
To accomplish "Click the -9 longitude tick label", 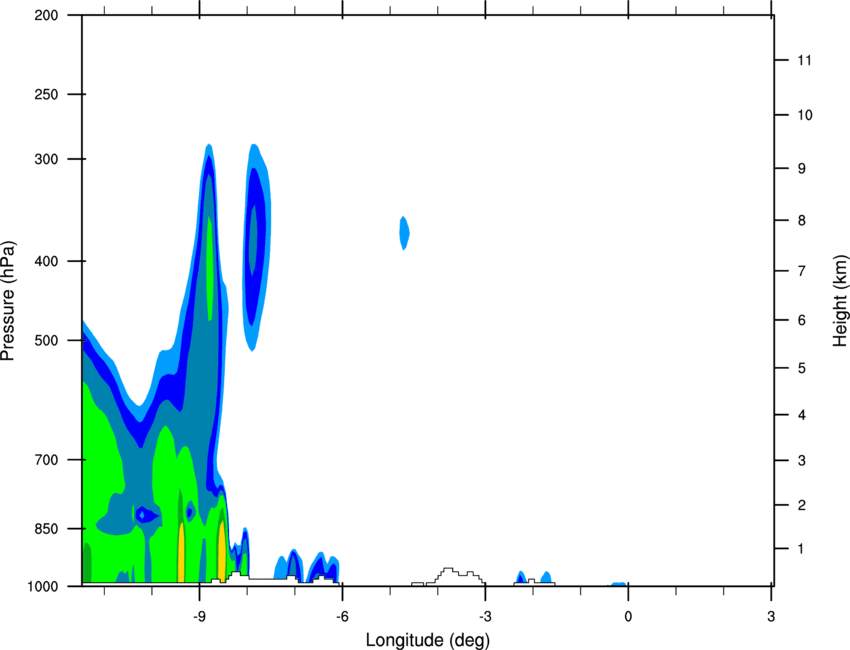I will coord(199,616).
